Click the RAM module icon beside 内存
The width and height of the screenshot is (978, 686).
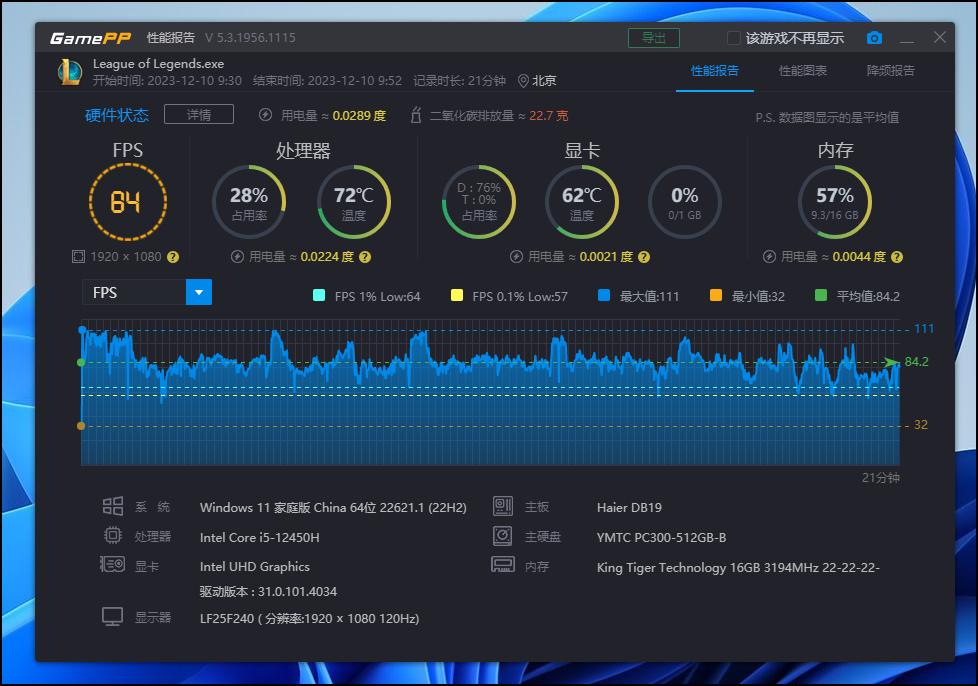(503, 565)
